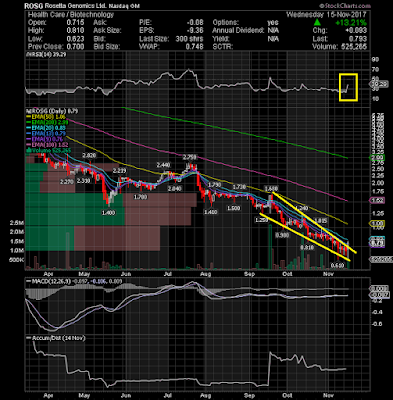Click the Open value 0.715

(75, 22)
